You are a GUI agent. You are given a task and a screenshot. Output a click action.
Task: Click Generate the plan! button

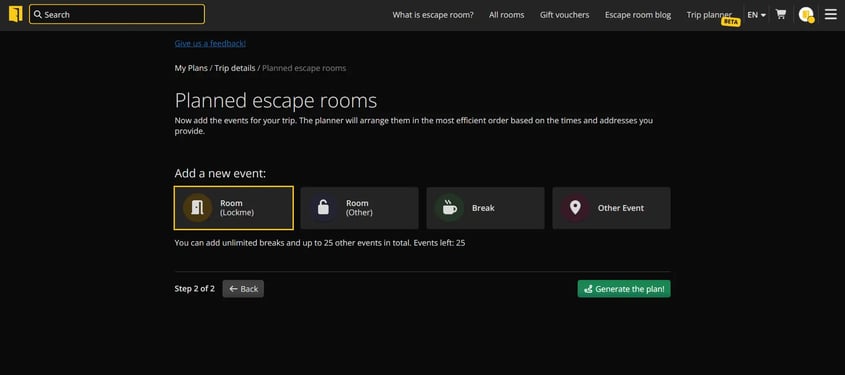[x=624, y=289]
